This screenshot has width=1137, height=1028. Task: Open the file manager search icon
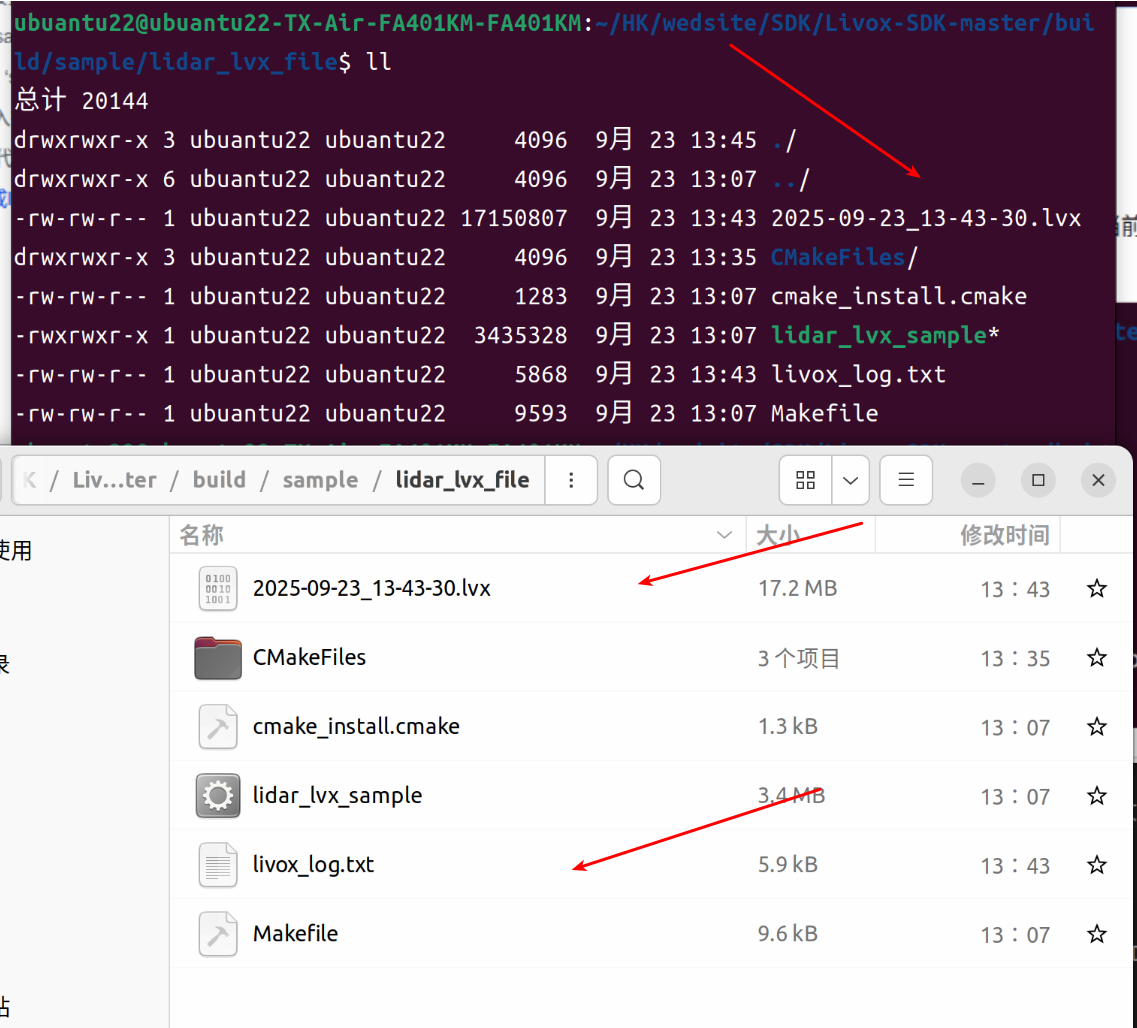point(634,480)
